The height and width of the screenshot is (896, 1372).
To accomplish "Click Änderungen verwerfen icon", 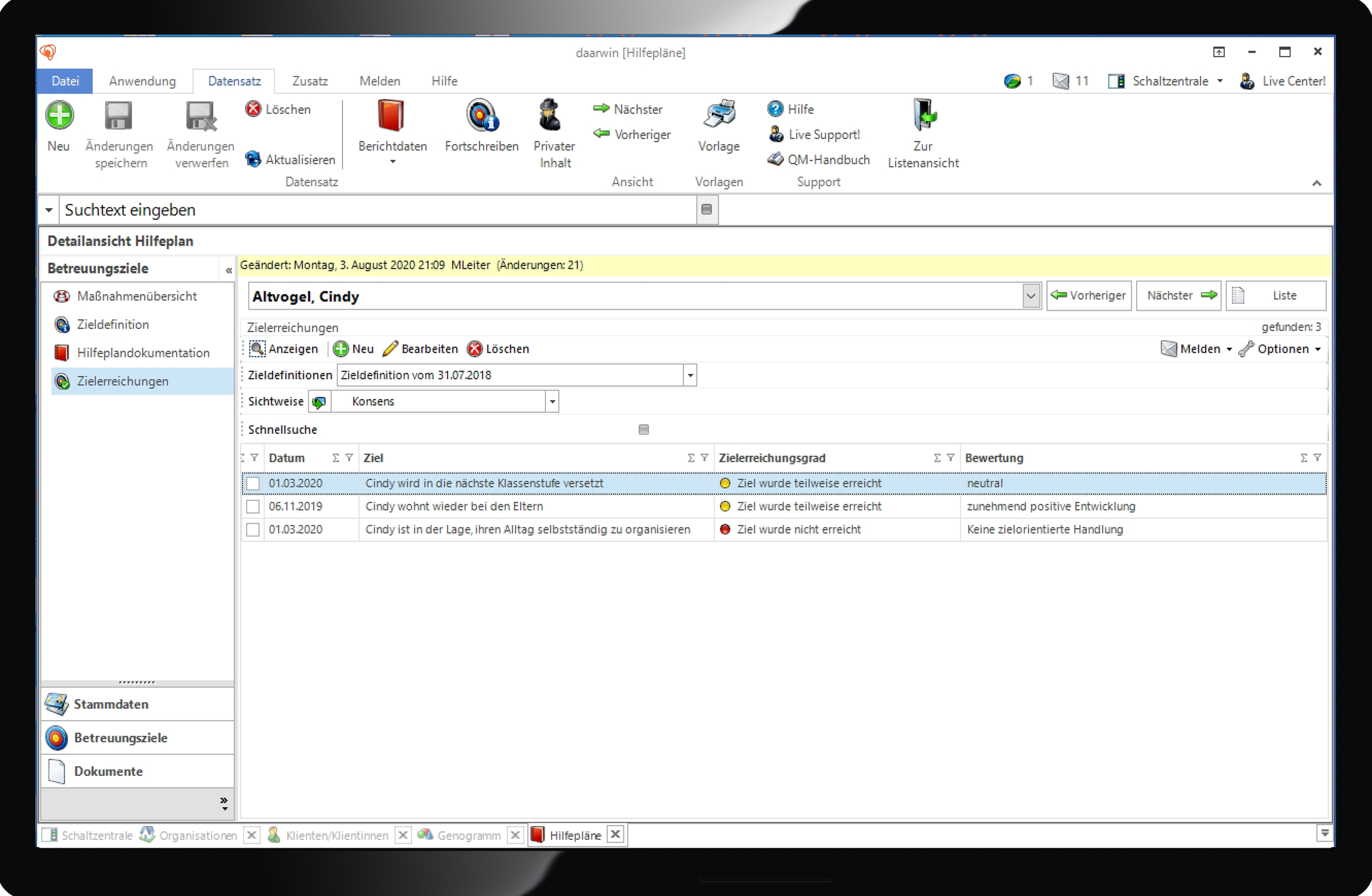I will (x=200, y=116).
